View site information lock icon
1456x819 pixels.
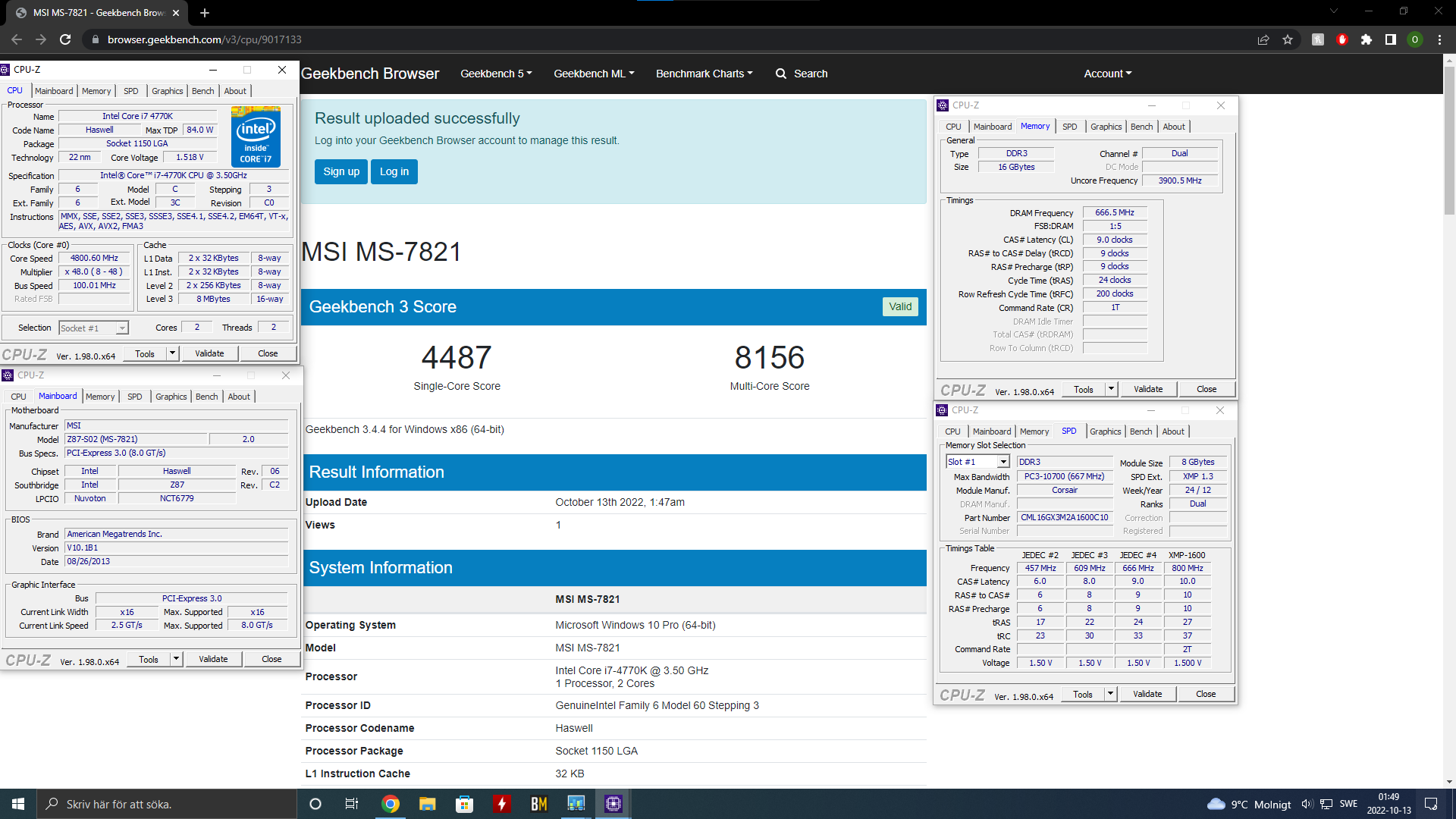(x=95, y=39)
